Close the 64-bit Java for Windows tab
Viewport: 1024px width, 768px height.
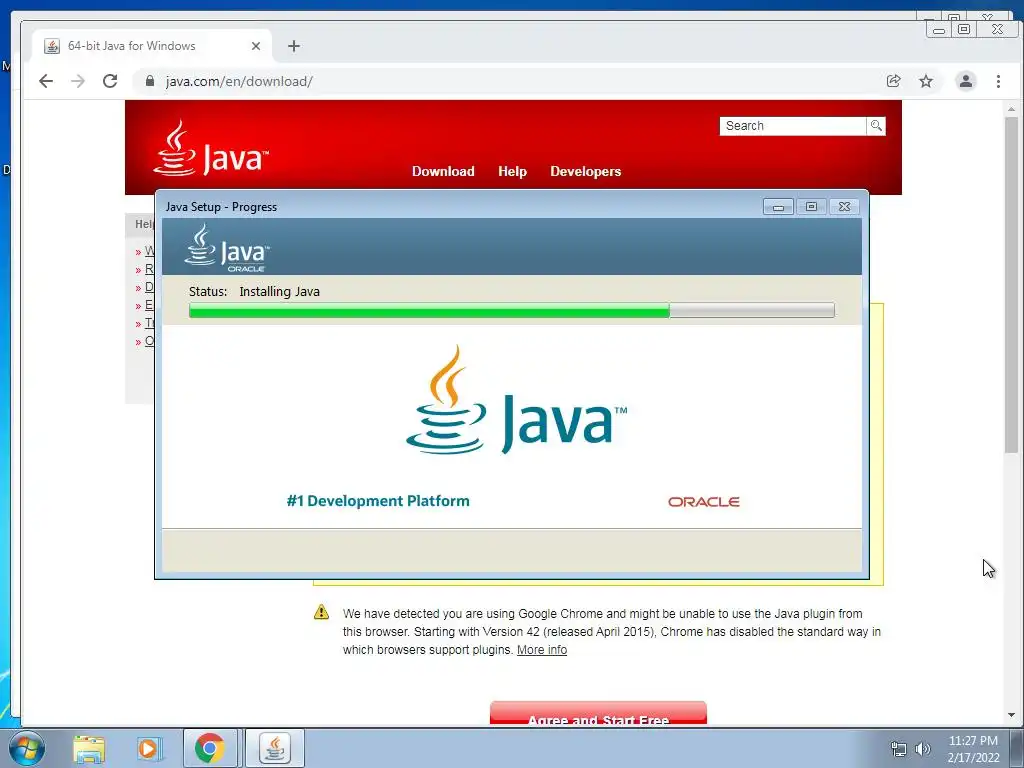click(x=256, y=46)
